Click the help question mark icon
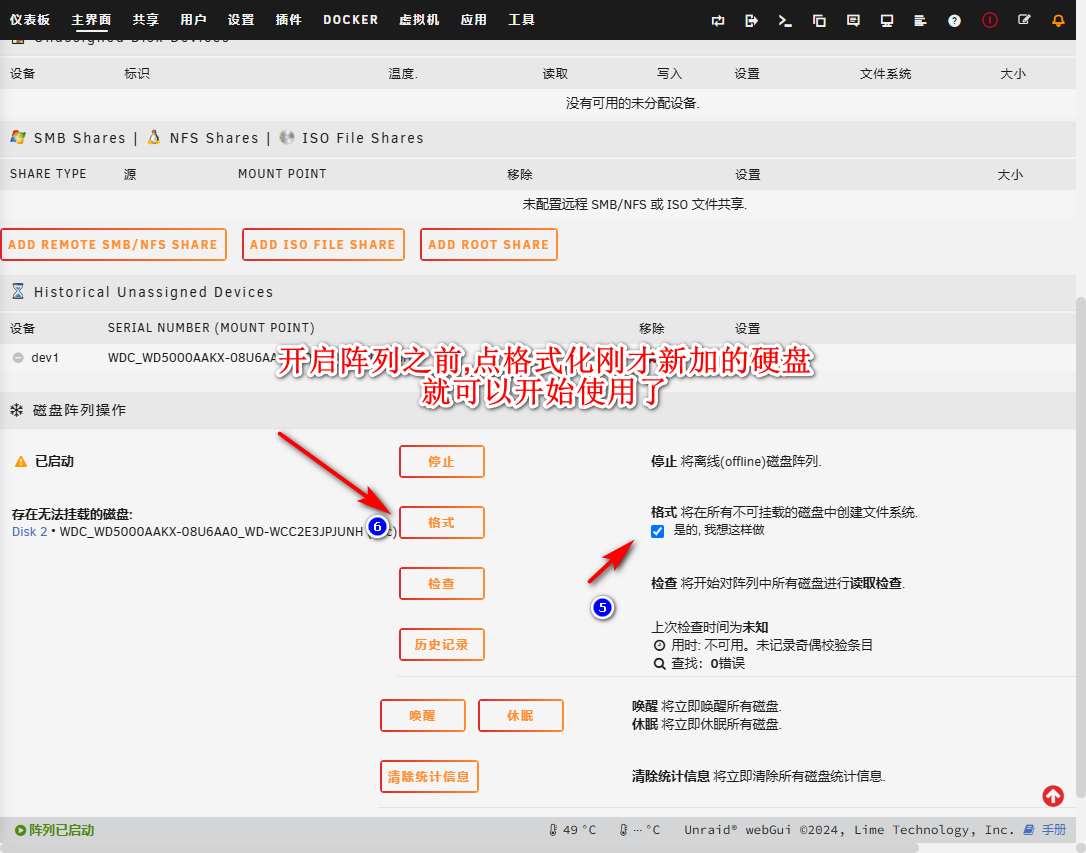Image resolution: width=1086 pixels, height=853 pixels. pos(954,20)
